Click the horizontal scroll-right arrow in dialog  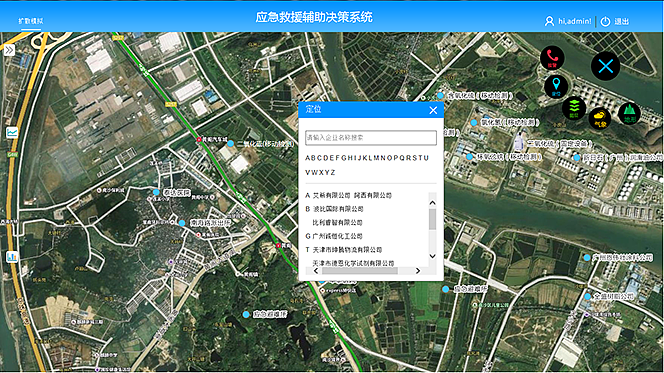(418, 271)
